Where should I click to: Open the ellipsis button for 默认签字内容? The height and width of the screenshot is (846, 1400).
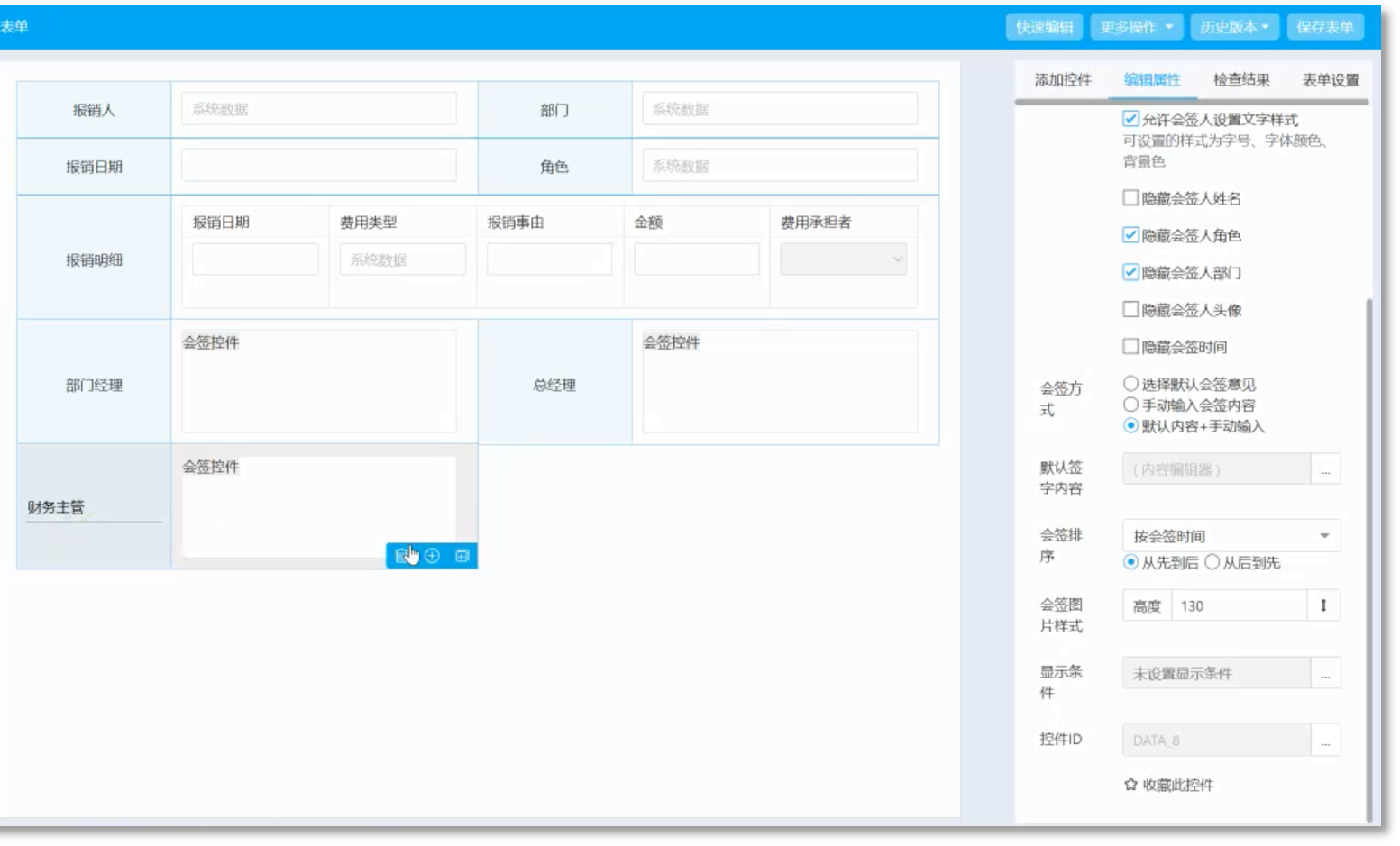(x=1325, y=470)
